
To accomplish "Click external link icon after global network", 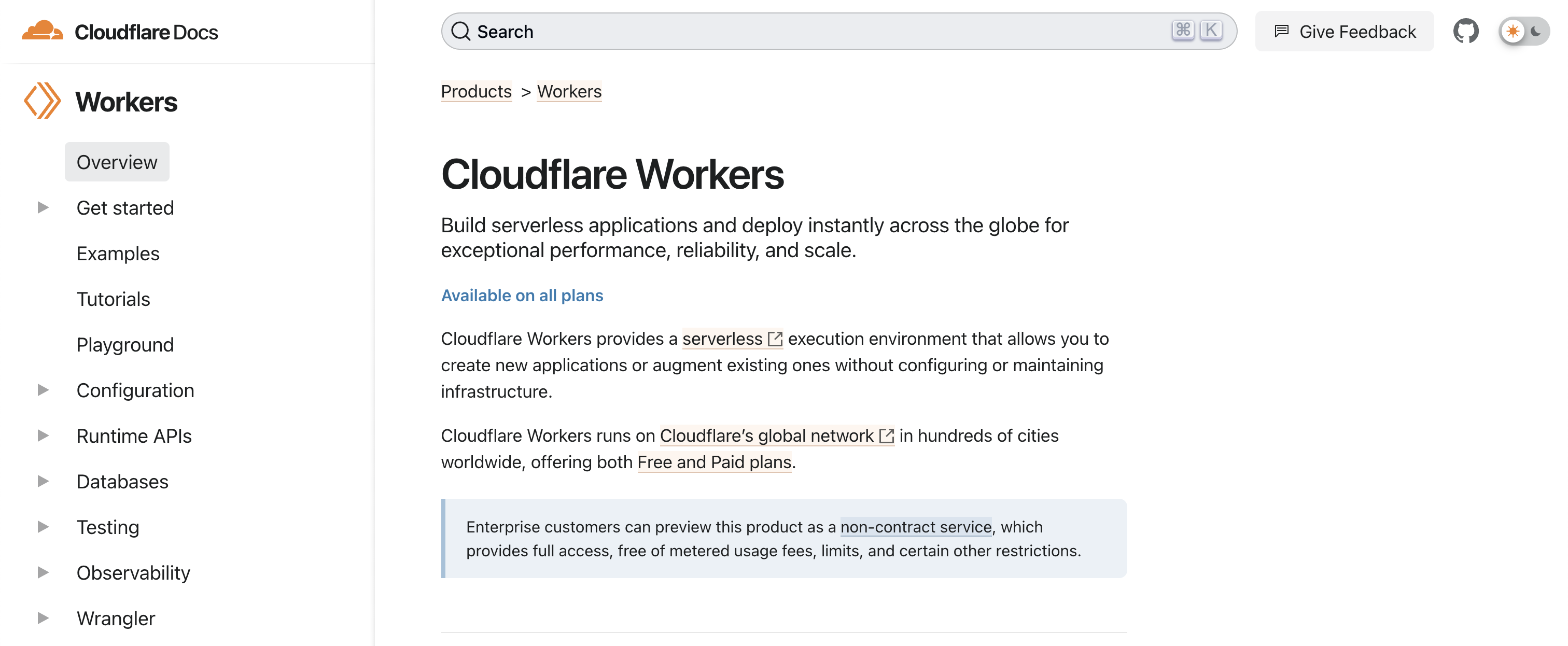I will (887, 436).
